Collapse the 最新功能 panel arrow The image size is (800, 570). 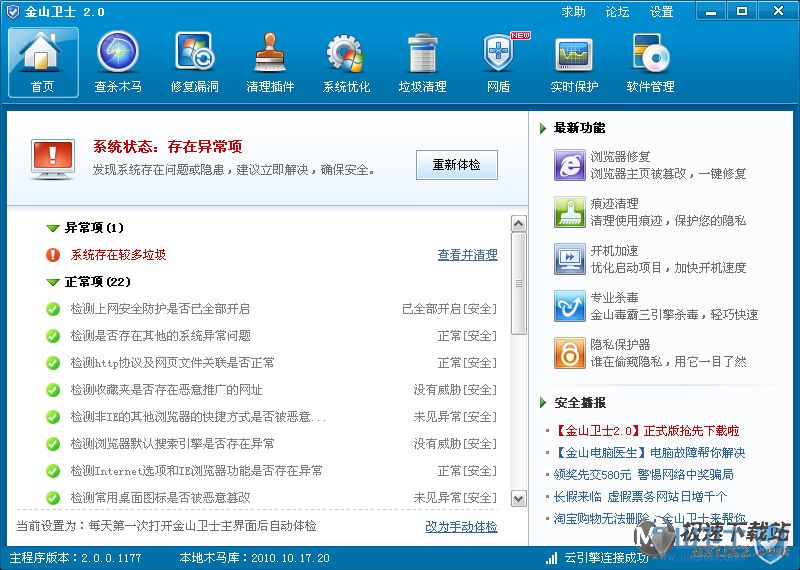543,128
